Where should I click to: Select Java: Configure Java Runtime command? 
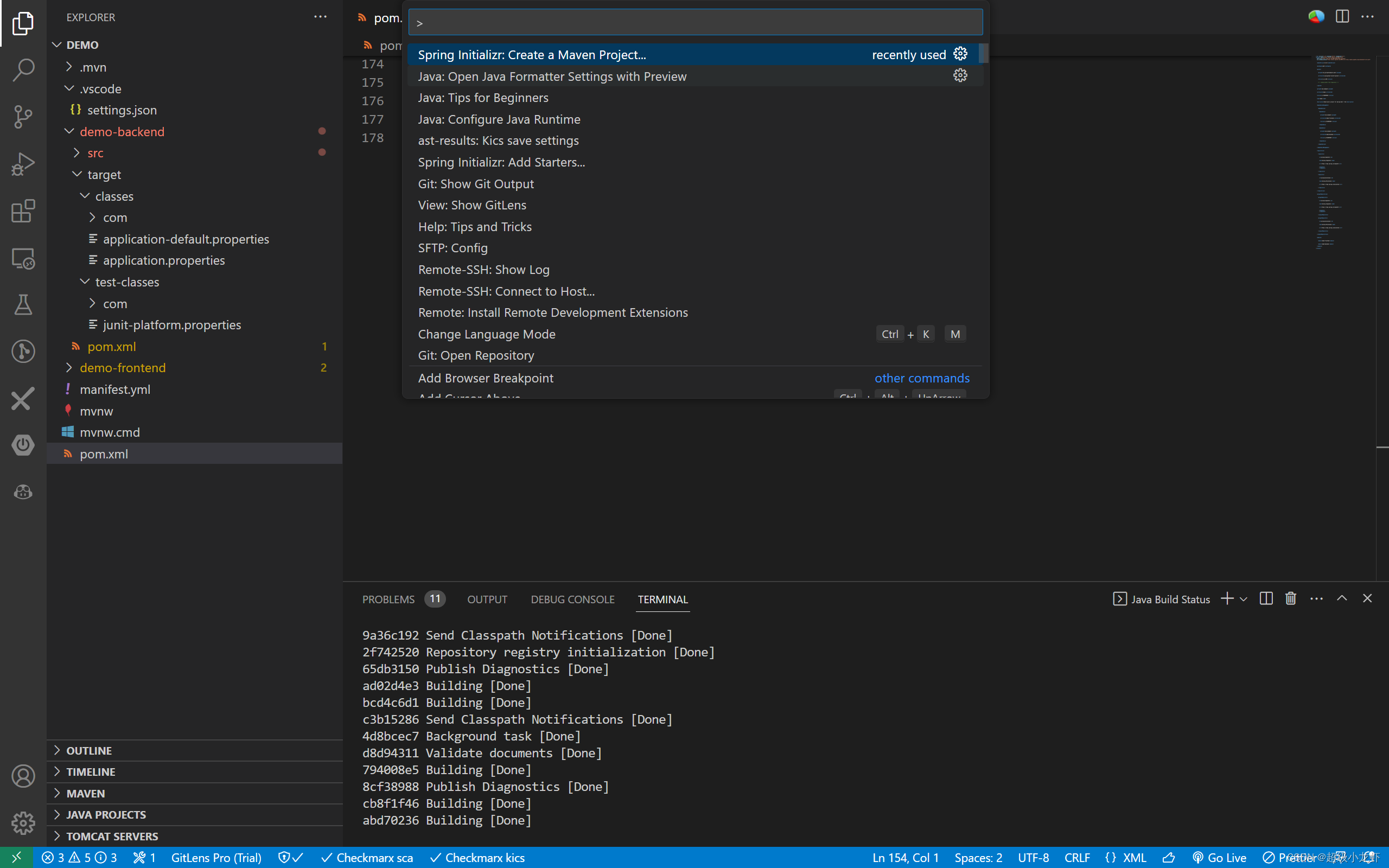499,119
